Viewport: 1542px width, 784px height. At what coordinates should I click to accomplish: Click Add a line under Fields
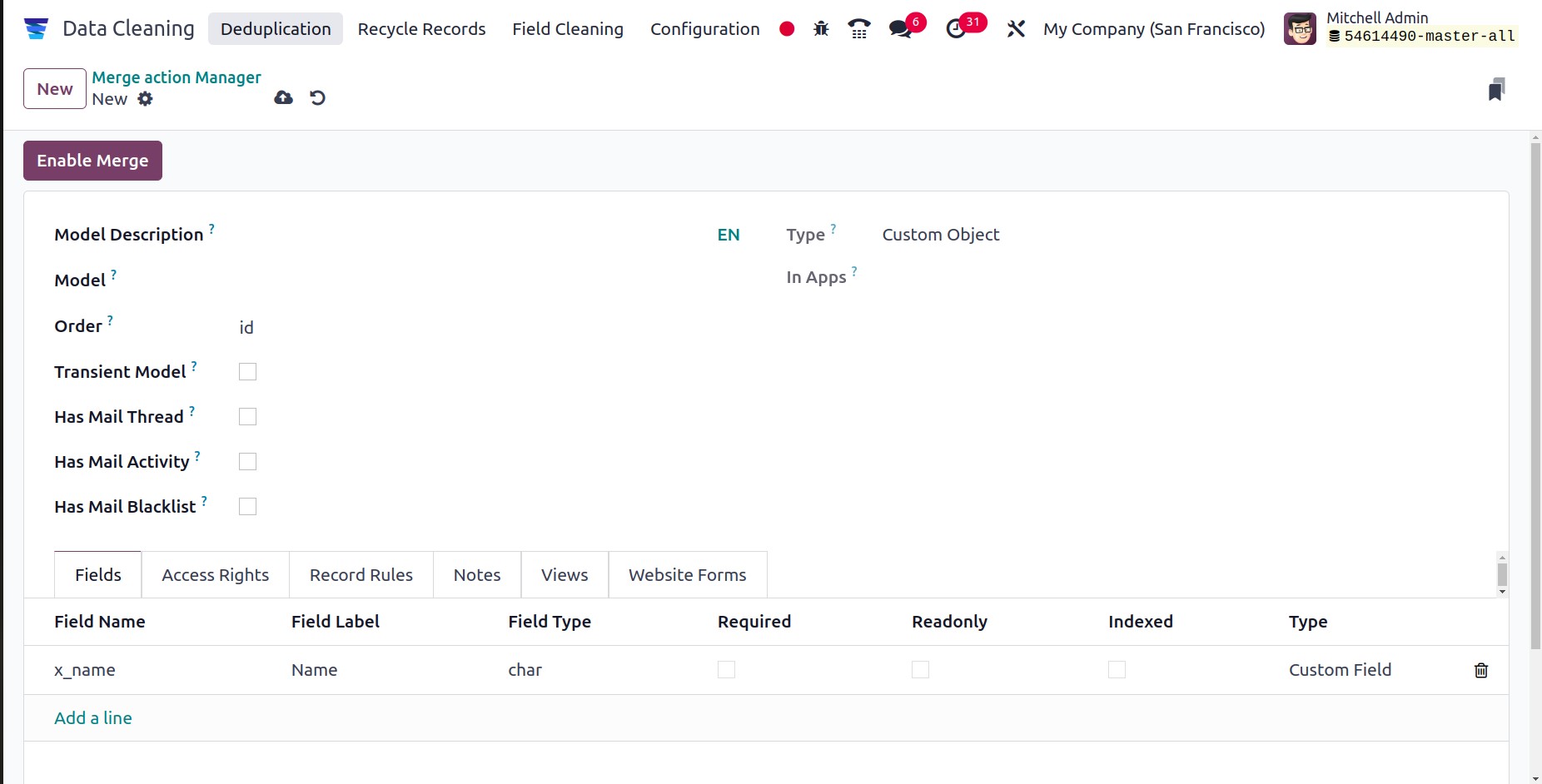point(92,717)
